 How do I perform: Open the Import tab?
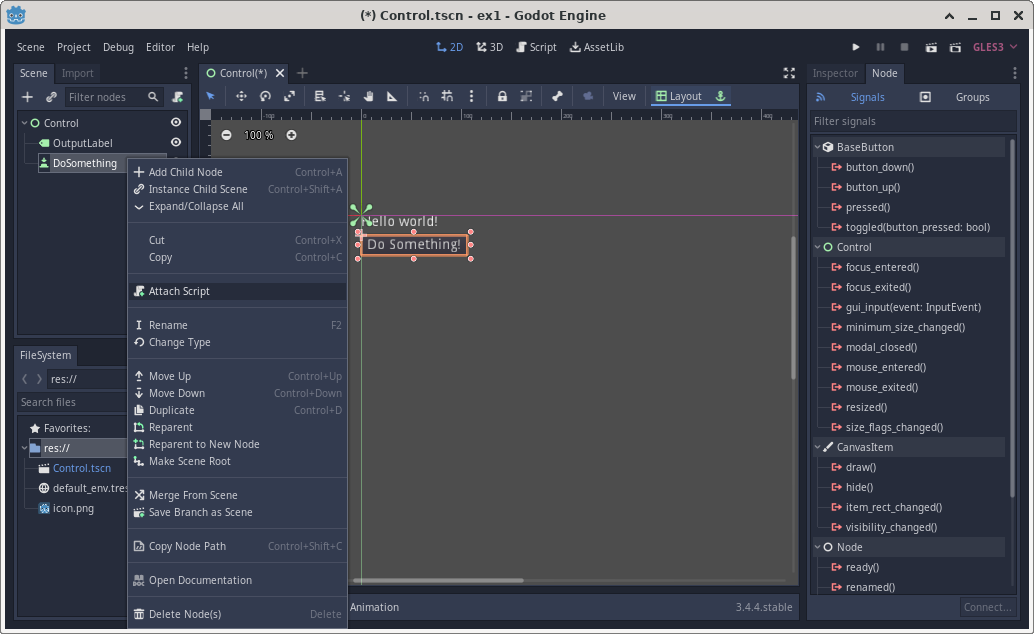[77, 73]
